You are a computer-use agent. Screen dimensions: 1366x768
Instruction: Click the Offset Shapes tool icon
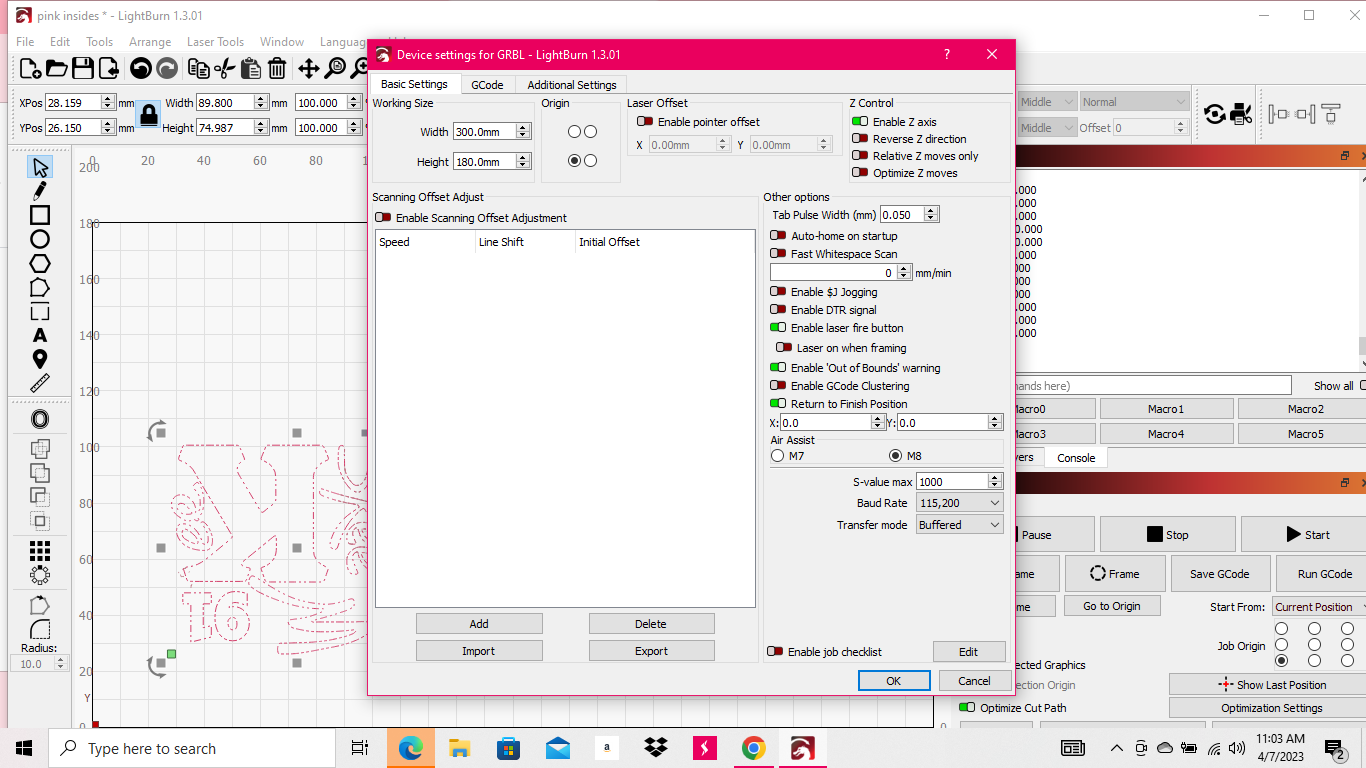tap(40, 419)
